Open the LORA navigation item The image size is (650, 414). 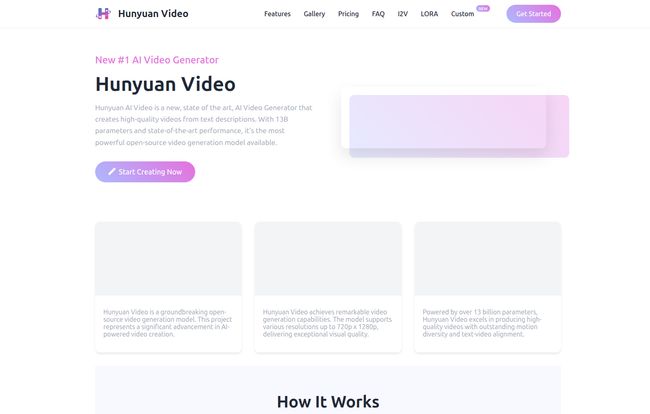pos(429,14)
